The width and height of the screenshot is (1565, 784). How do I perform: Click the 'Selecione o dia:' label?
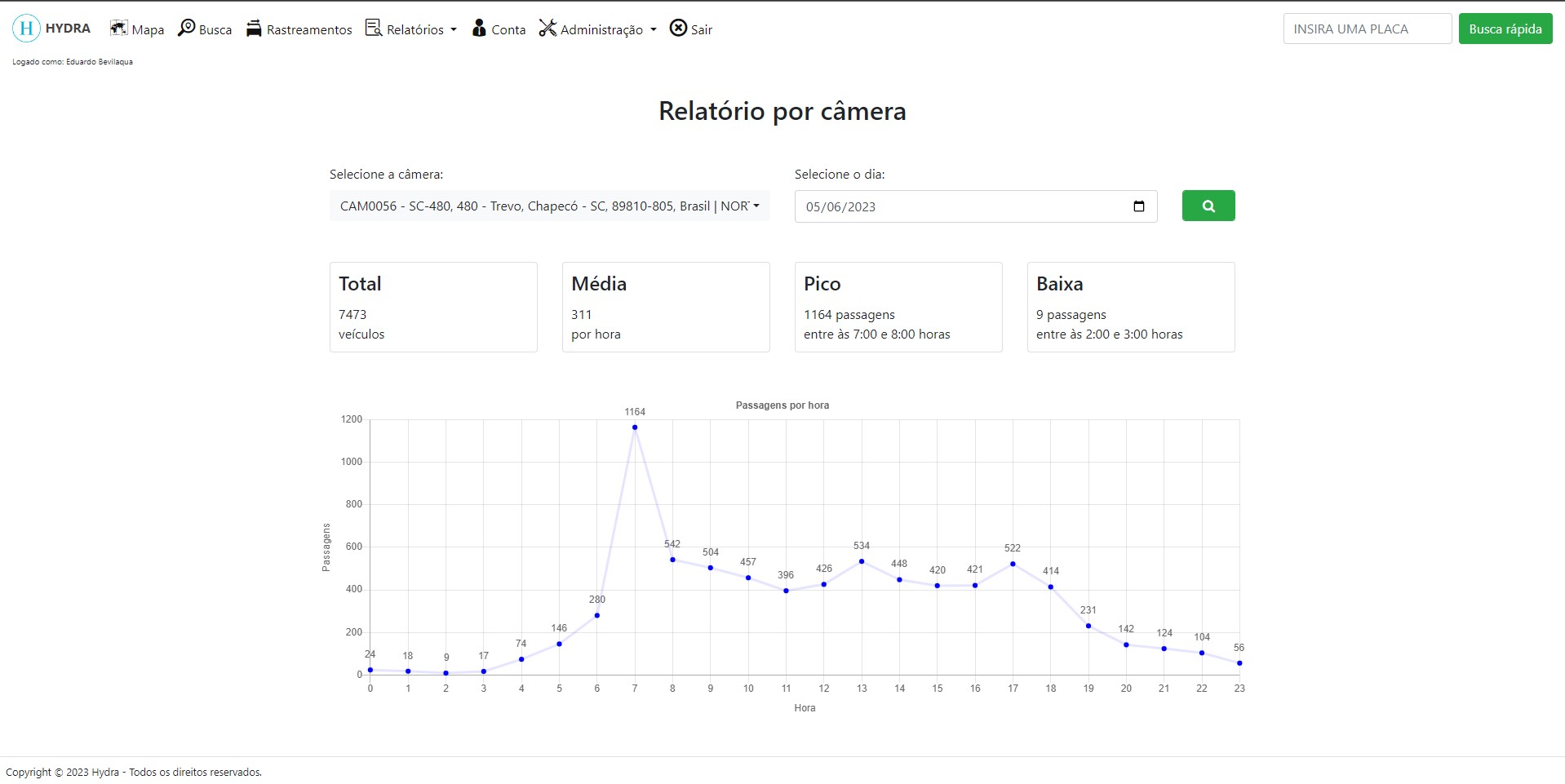pyautogui.click(x=840, y=175)
